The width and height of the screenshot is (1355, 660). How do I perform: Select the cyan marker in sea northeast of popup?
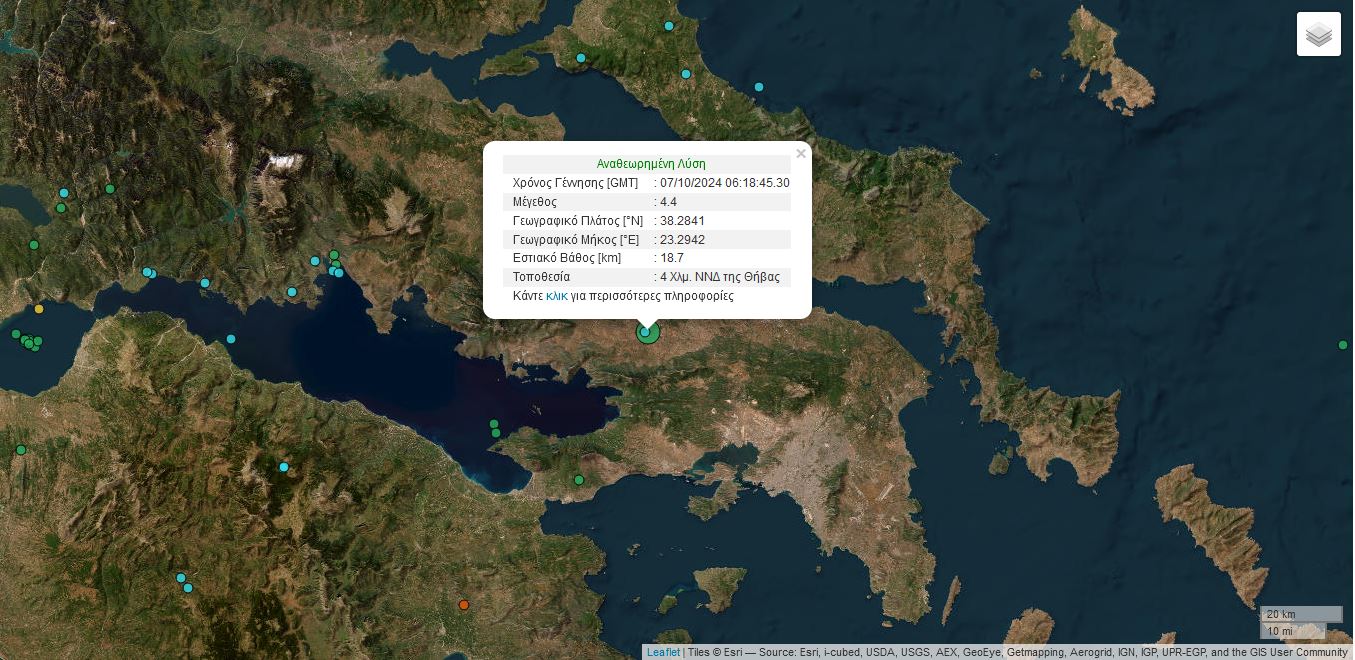pos(759,87)
